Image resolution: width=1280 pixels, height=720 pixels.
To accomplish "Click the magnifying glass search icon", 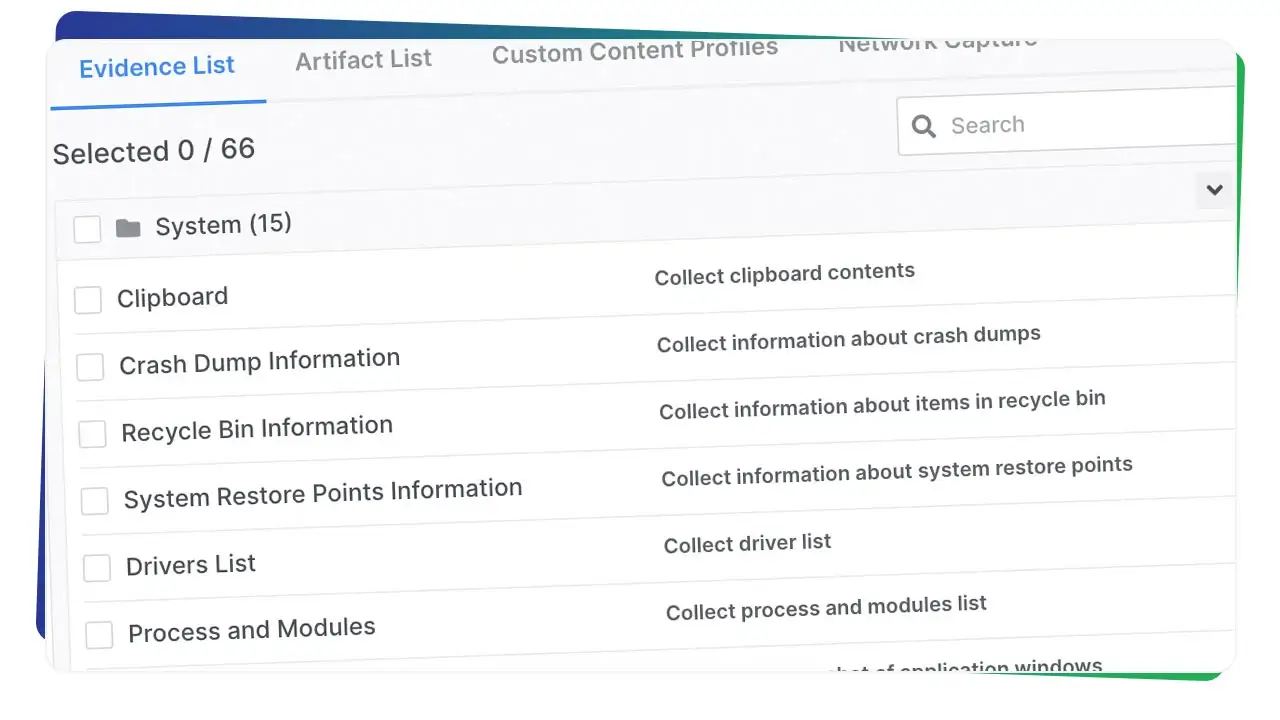I will tap(925, 126).
